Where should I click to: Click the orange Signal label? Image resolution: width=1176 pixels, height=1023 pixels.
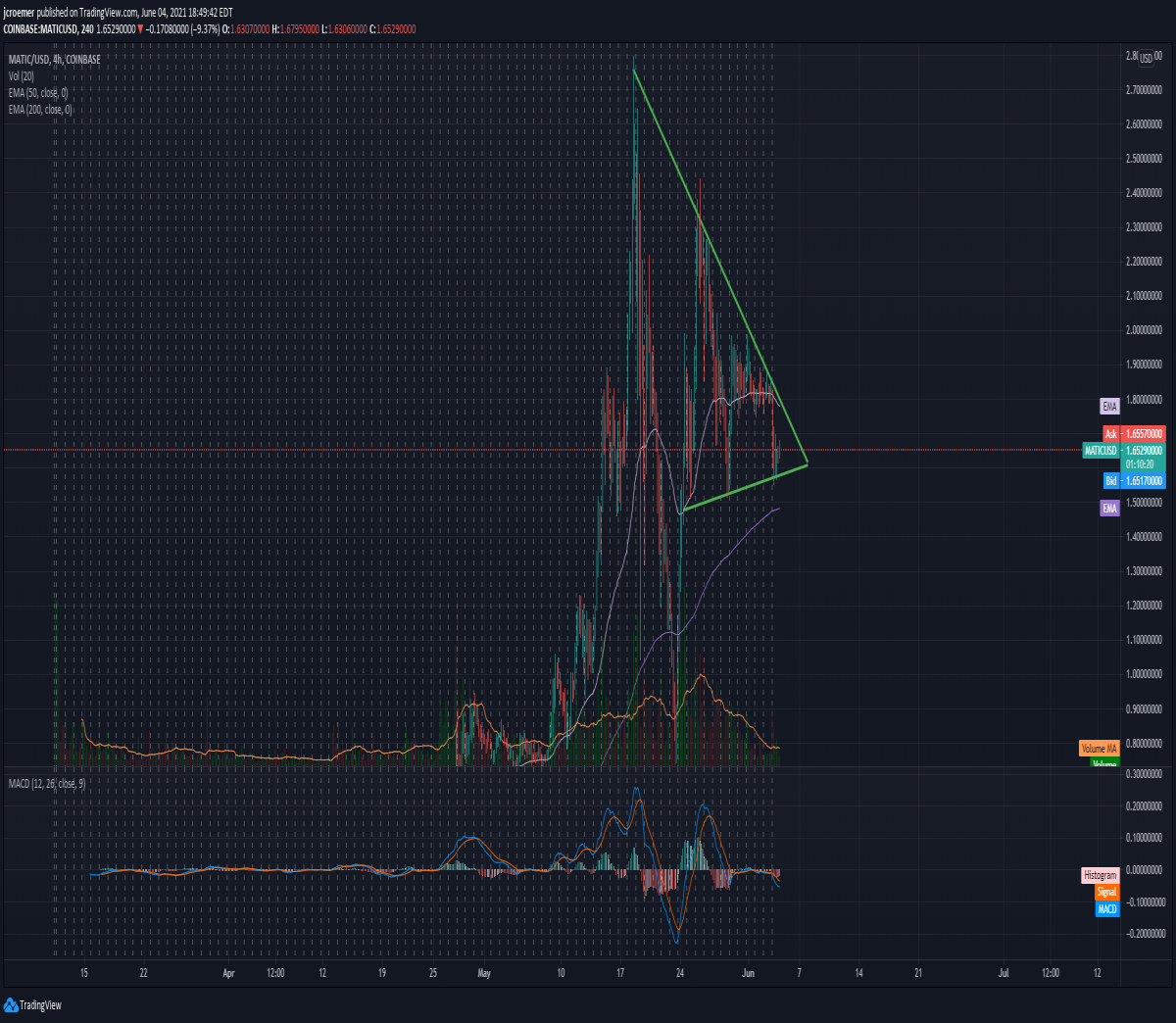[x=1106, y=892]
